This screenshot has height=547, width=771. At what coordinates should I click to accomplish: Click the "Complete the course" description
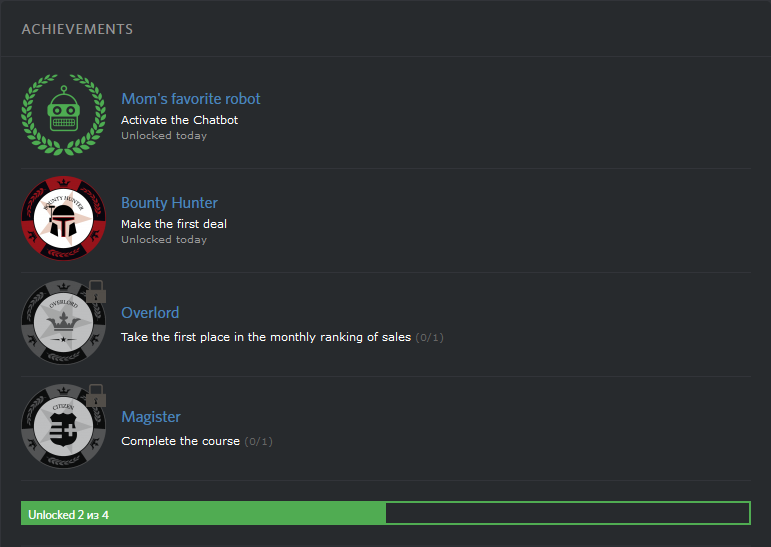click(x=180, y=441)
